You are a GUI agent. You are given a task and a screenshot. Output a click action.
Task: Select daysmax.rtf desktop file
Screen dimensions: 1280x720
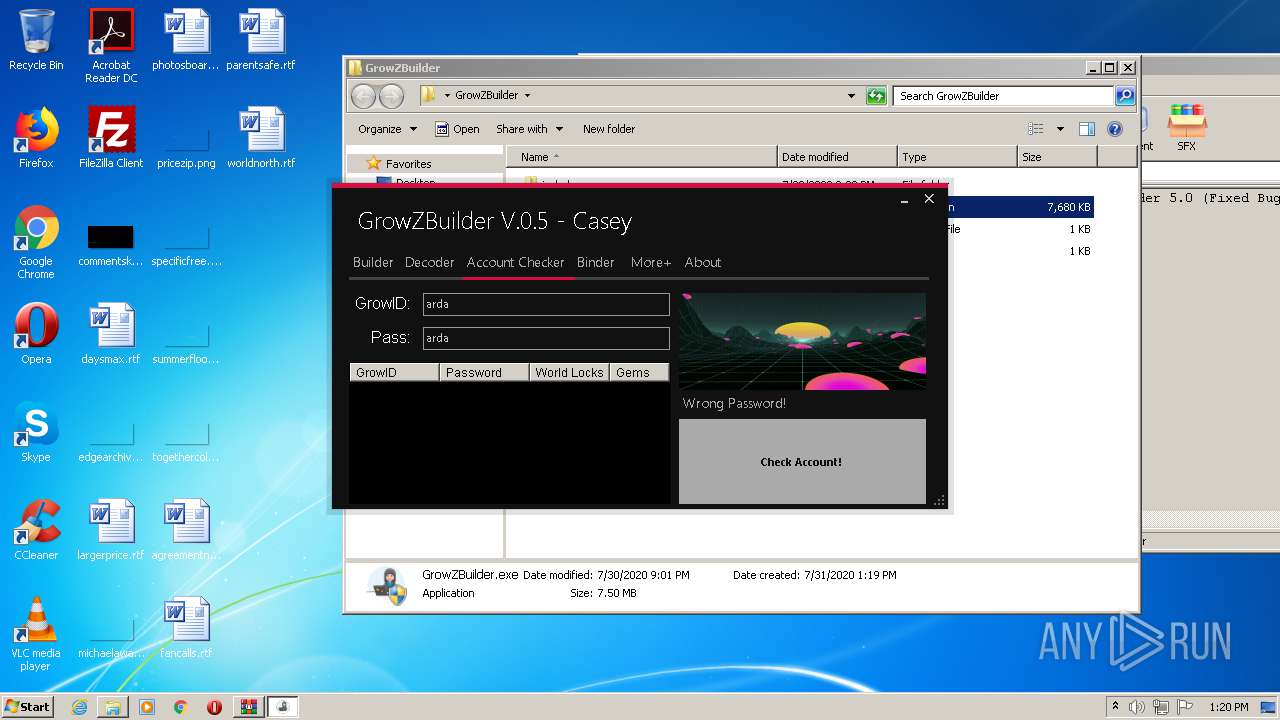point(111,334)
